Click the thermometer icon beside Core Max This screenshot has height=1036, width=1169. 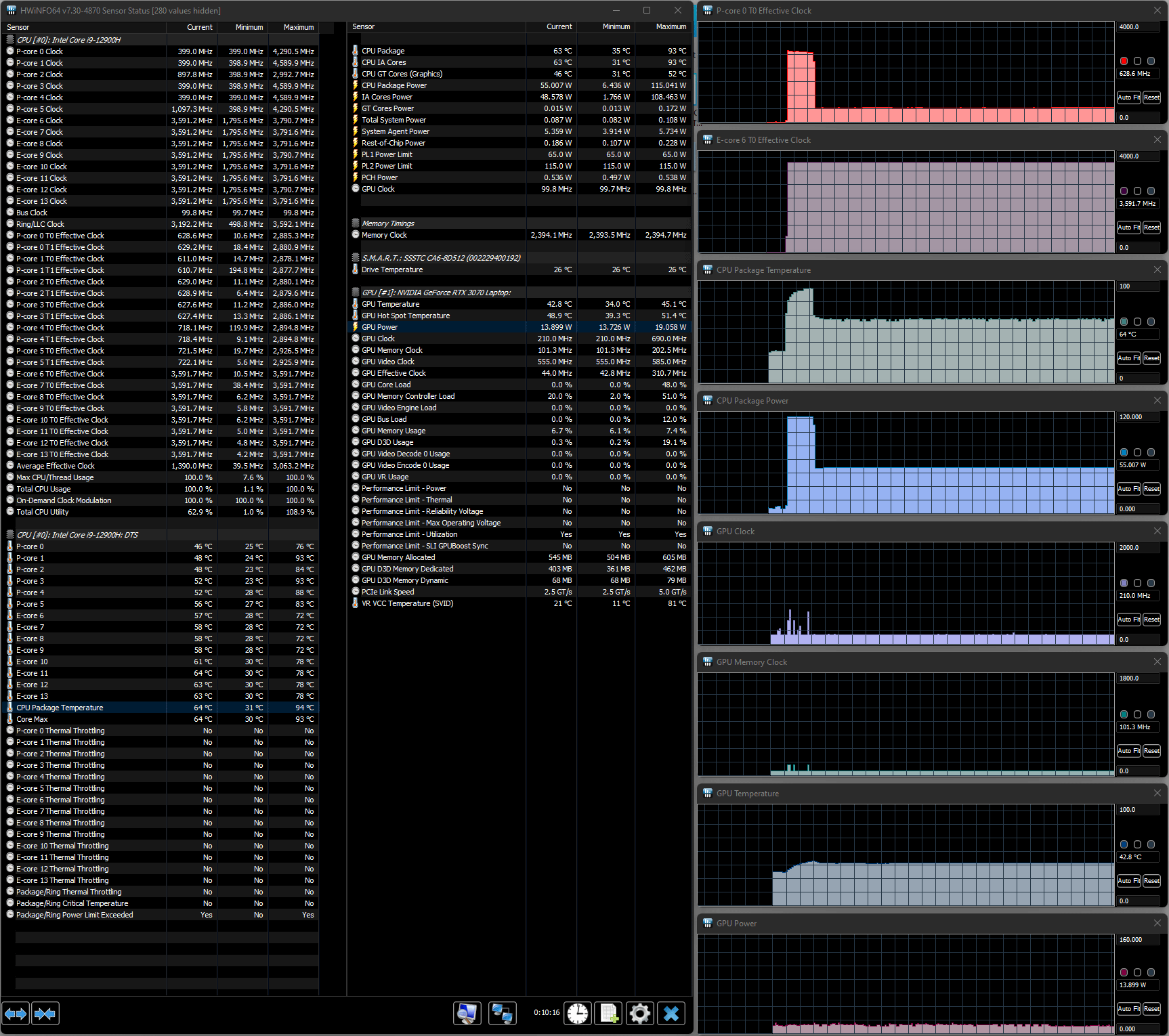point(10,719)
